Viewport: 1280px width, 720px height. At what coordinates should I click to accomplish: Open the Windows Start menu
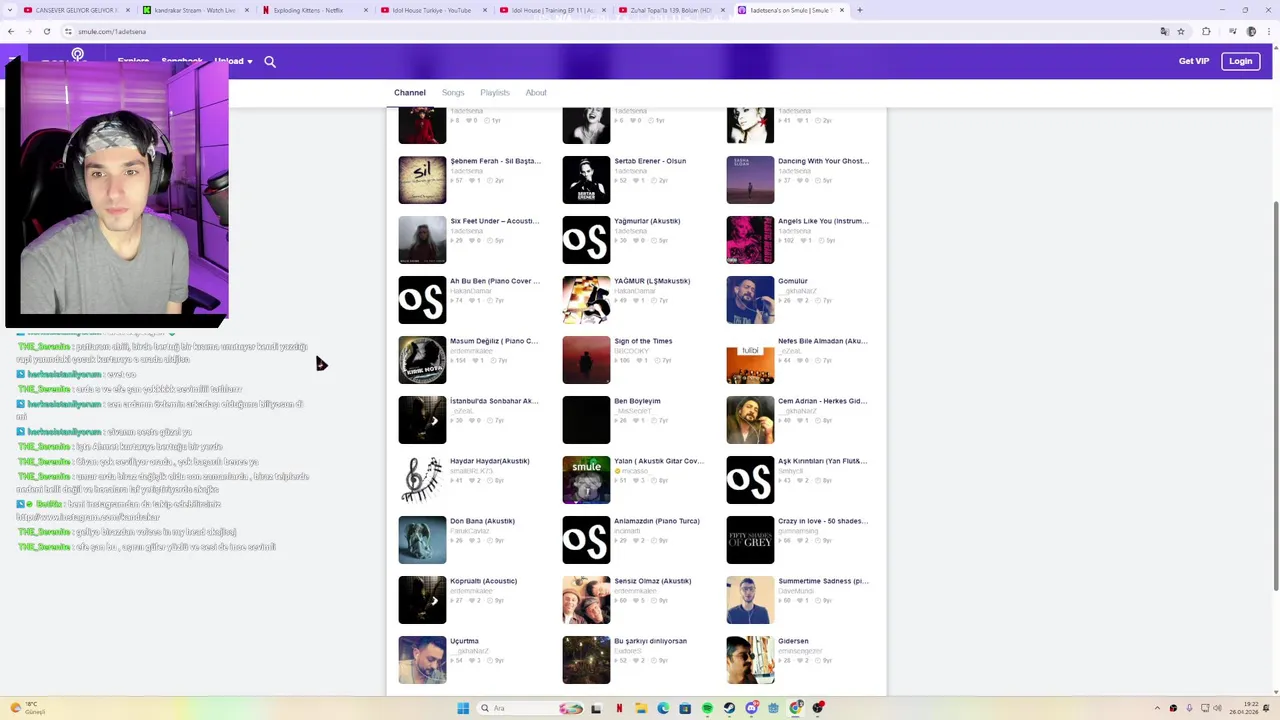[463, 708]
